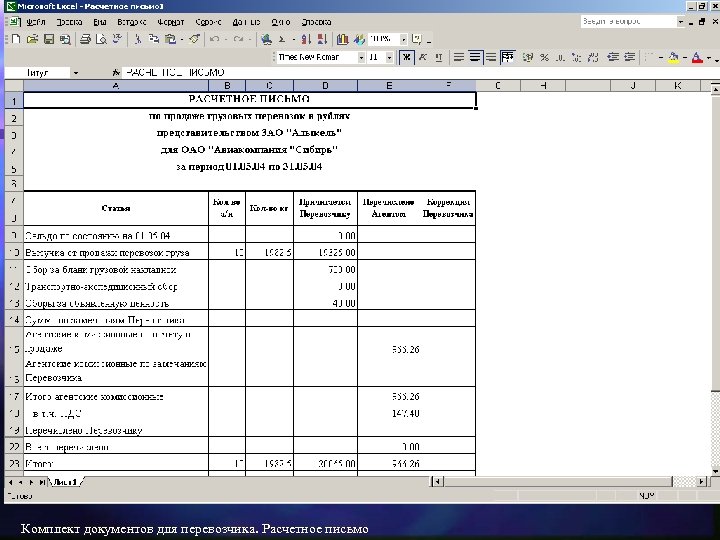Viewport: 720px width, 540px height.
Task: Click the Paste clipboard icon
Action: pos(170,39)
